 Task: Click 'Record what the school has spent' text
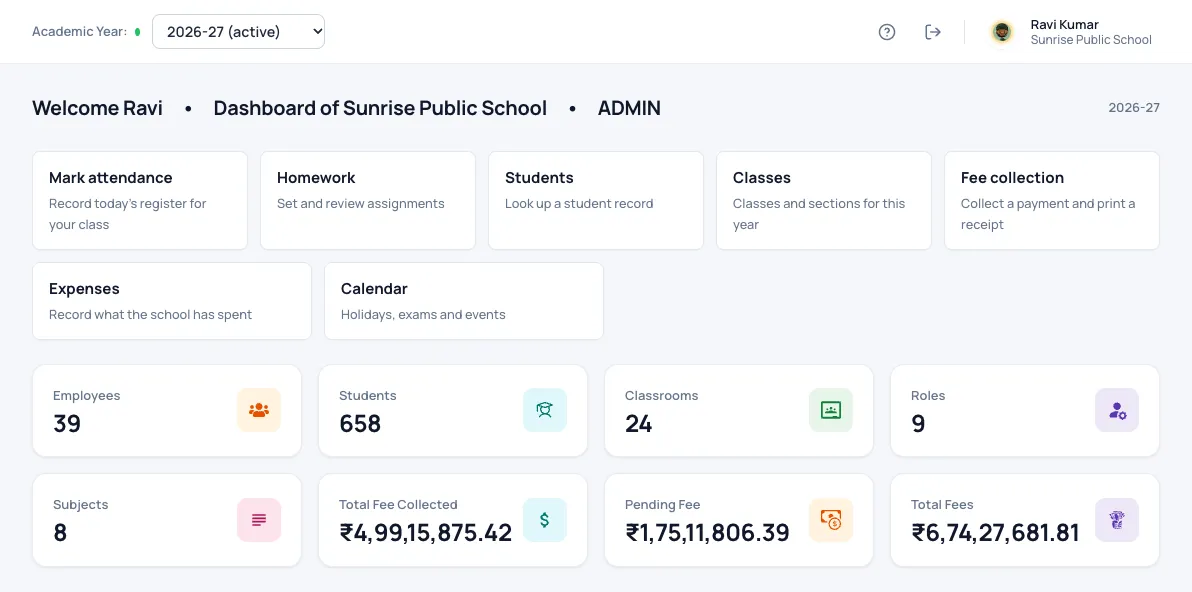click(x=151, y=315)
